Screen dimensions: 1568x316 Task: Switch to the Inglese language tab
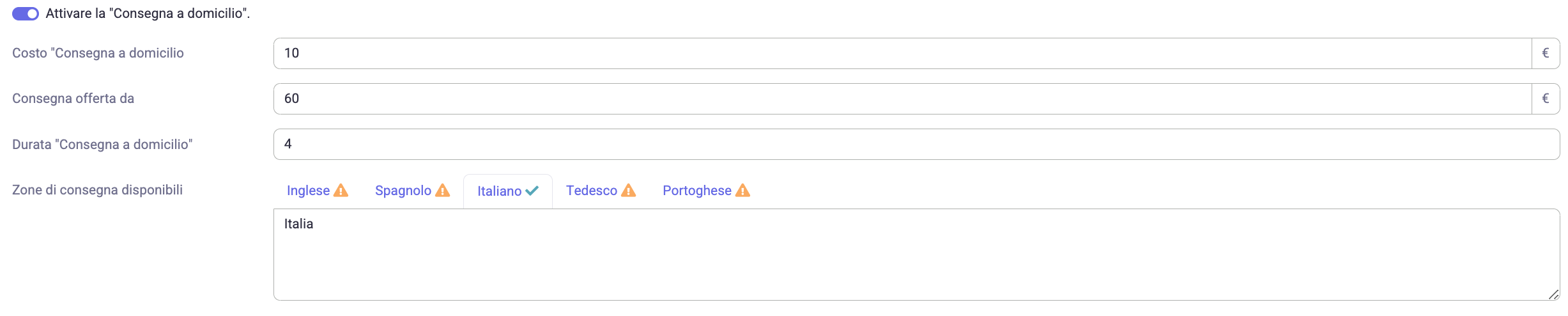pyautogui.click(x=317, y=191)
